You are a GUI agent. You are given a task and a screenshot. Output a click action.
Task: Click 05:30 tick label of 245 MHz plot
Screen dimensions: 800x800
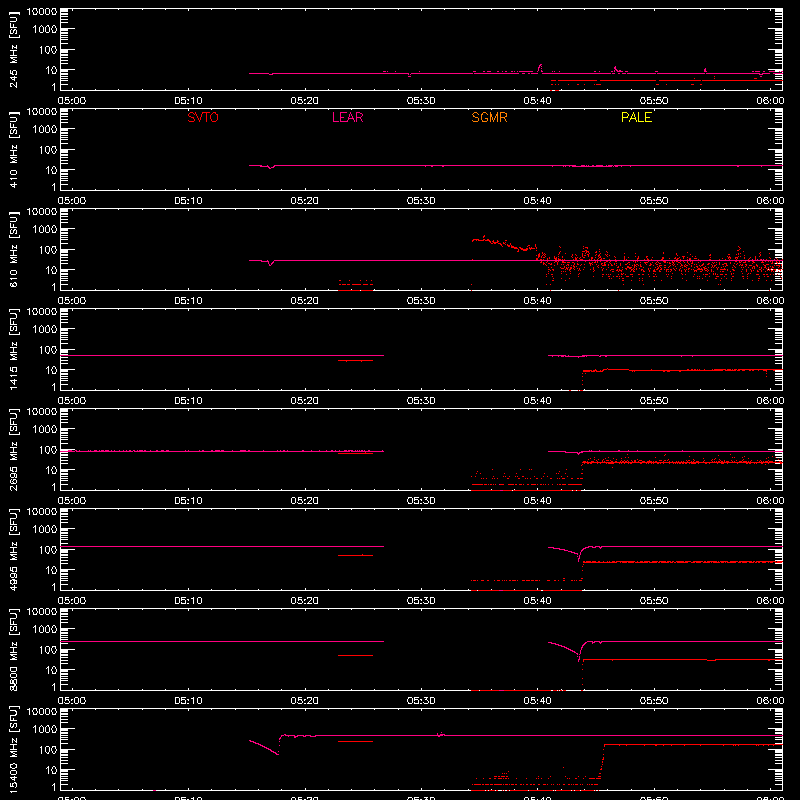(421, 101)
